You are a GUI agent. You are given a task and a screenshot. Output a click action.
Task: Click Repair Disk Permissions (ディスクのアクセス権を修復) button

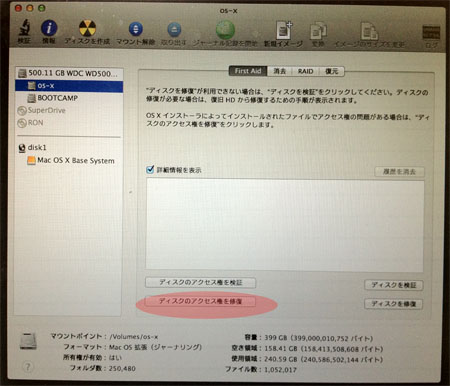tap(200, 301)
